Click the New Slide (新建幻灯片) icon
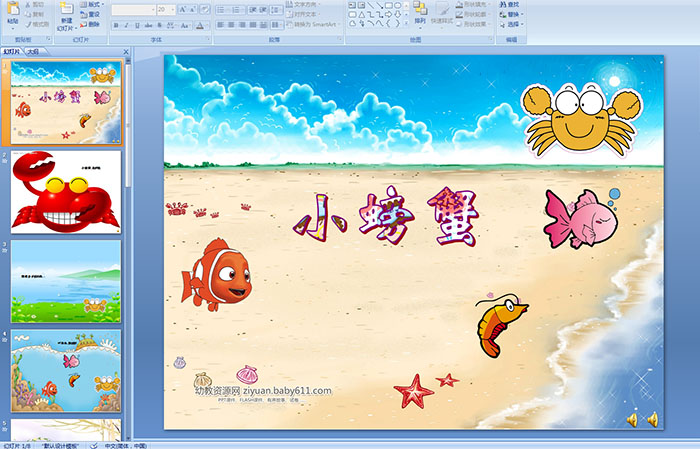The height and width of the screenshot is (449, 700). pos(66,10)
